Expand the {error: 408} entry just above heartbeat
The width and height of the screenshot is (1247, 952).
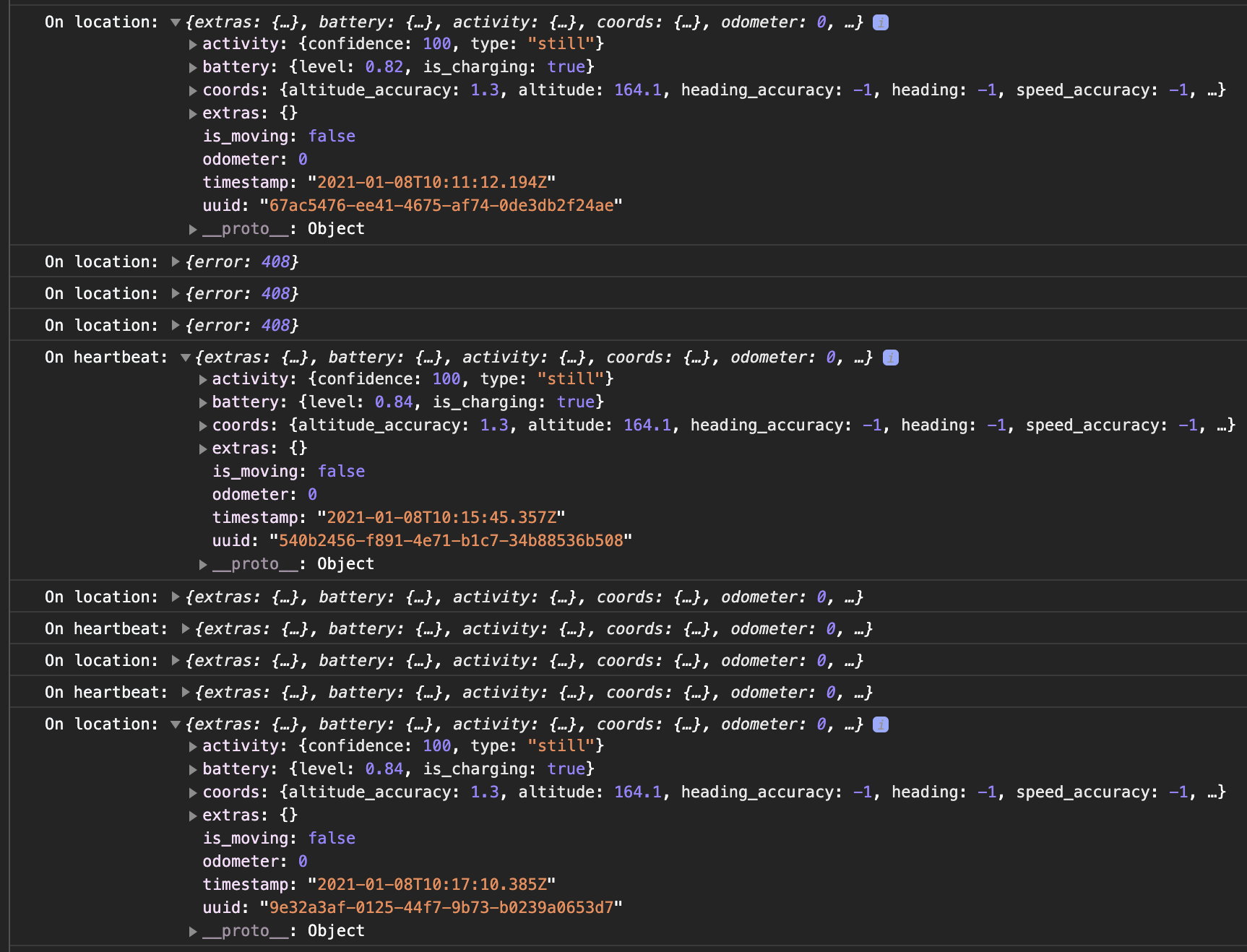176,326
